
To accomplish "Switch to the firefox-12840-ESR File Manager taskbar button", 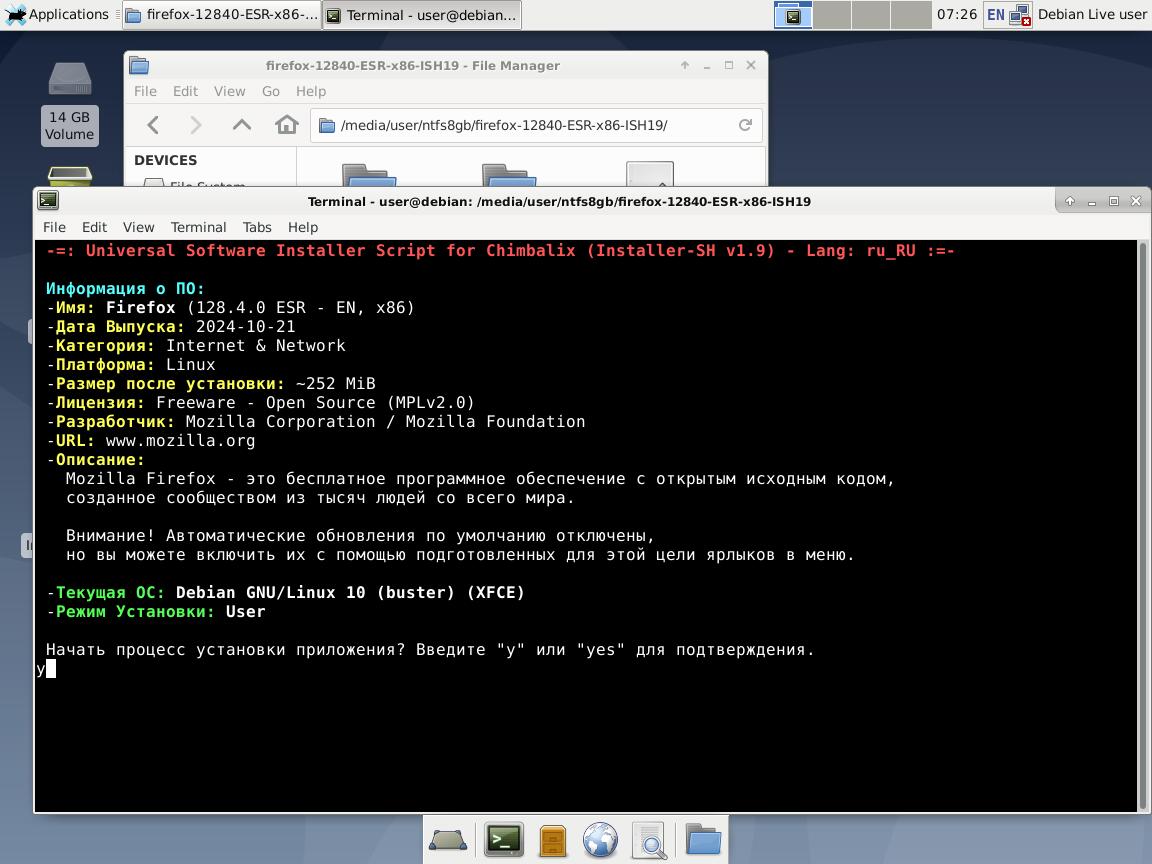I will point(222,15).
